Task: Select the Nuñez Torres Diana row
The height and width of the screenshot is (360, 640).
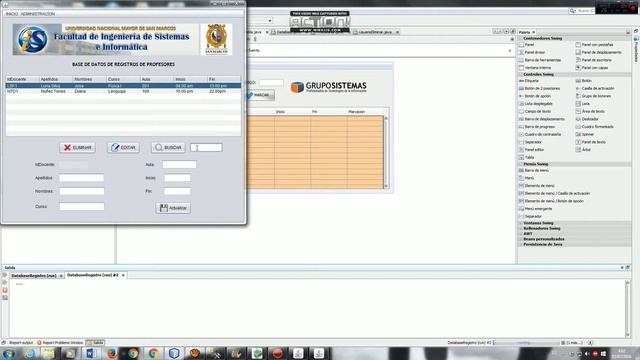Action: (123, 91)
